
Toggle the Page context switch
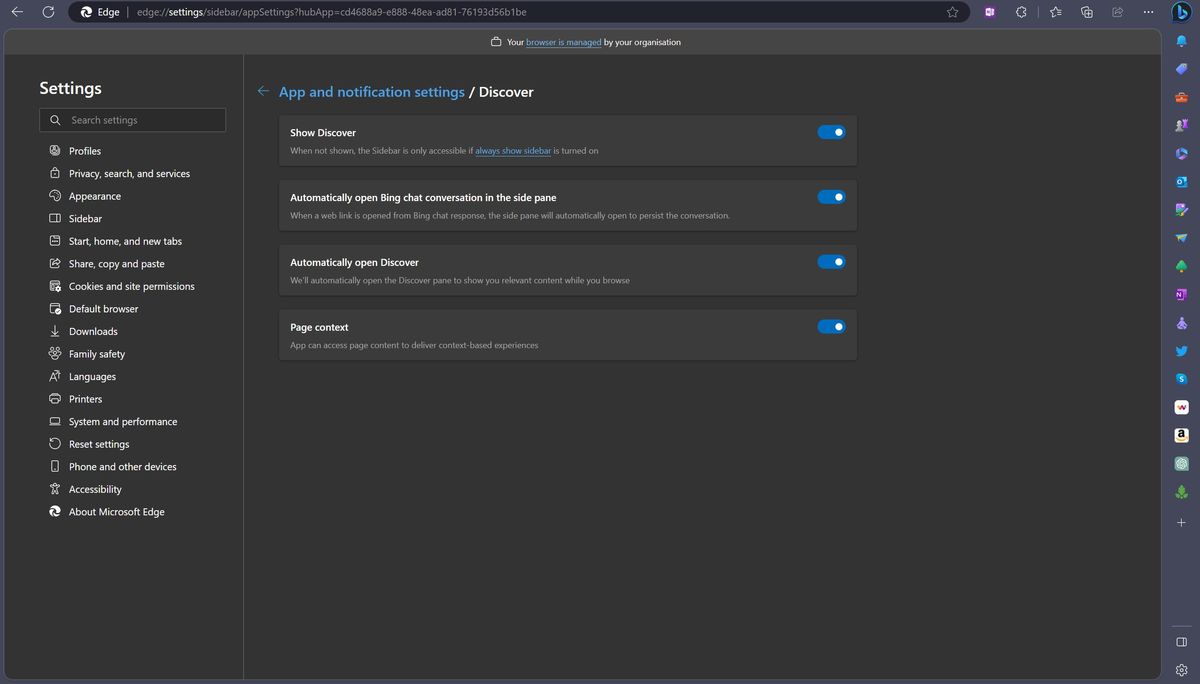831,327
